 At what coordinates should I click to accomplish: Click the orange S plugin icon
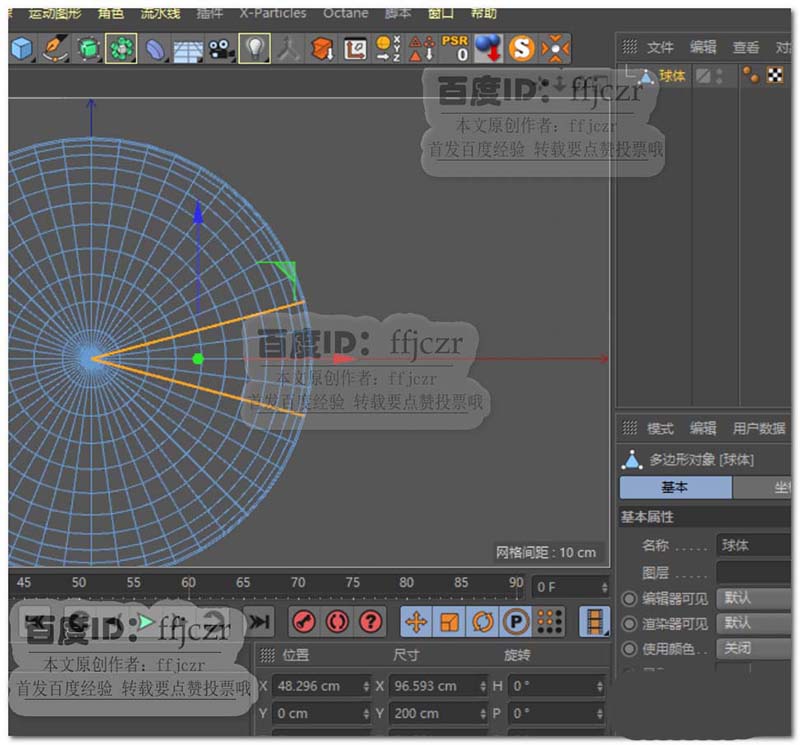[x=521, y=49]
